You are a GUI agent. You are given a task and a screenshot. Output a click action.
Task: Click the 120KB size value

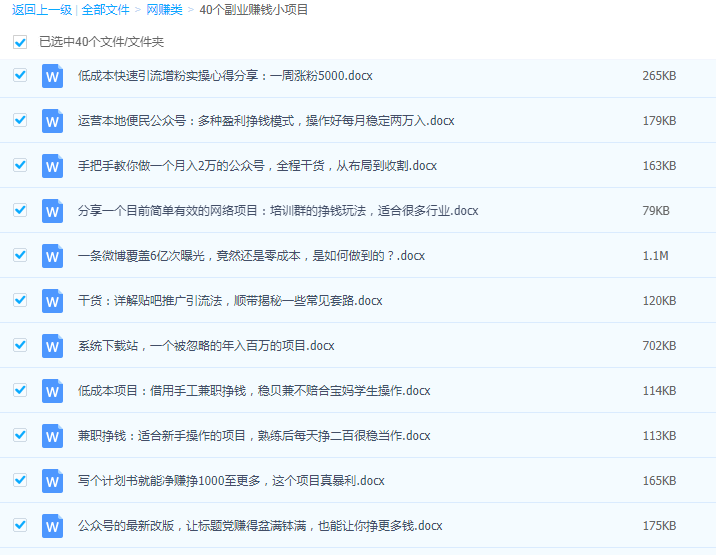point(659,301)
